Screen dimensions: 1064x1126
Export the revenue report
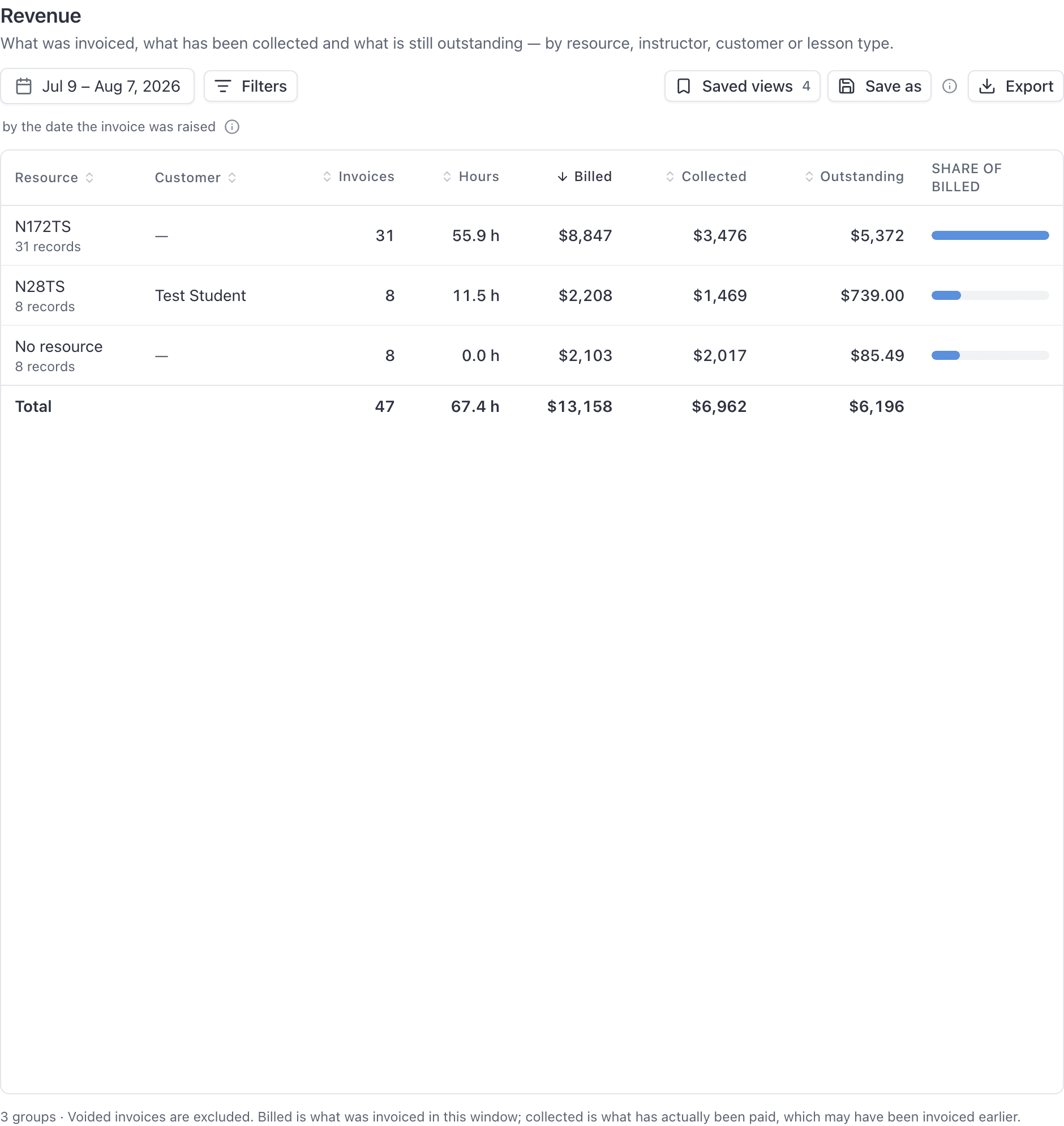click(x=1015, y=86)
